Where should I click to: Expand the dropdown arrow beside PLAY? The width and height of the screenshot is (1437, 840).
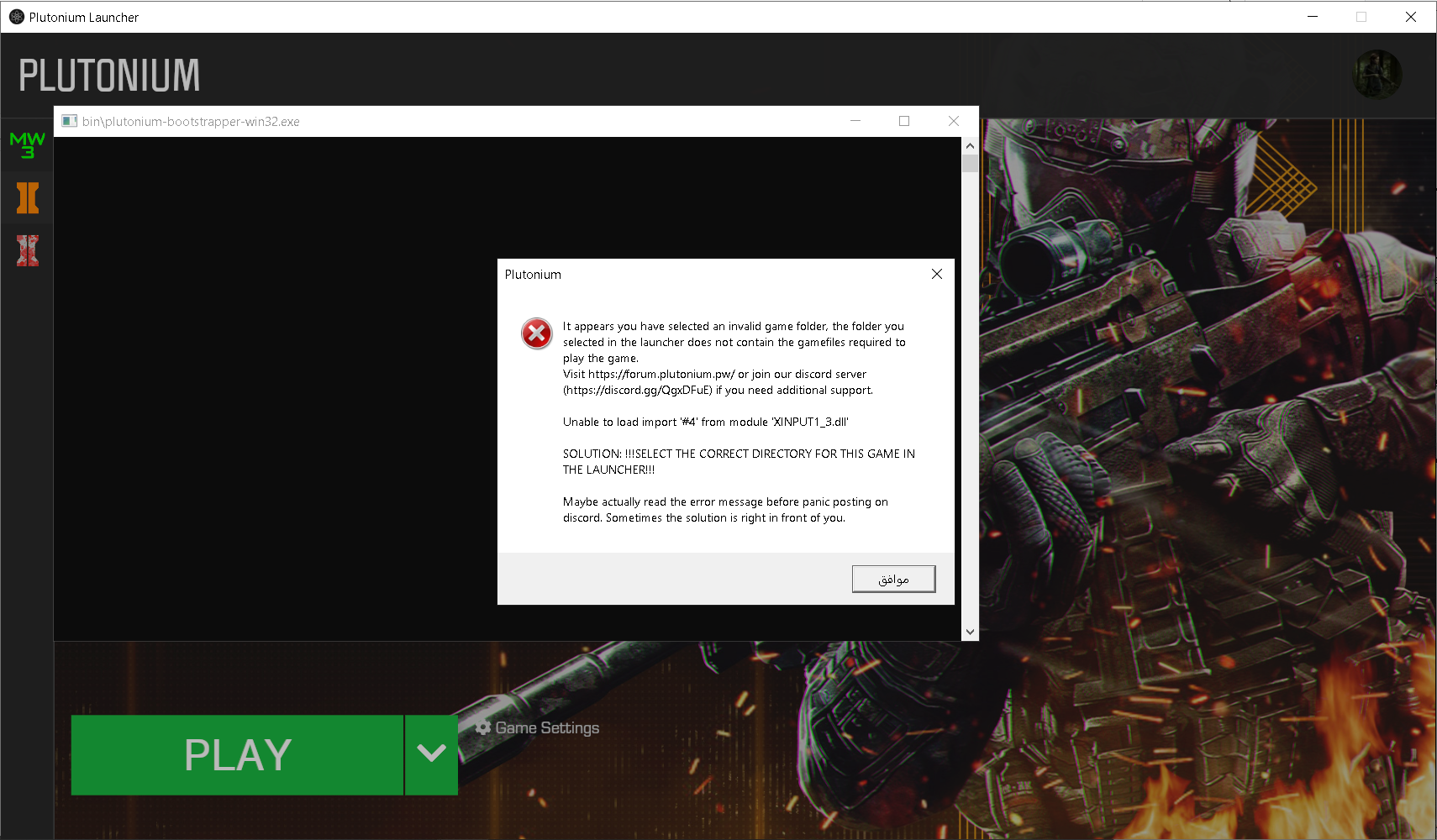[432, 755]
